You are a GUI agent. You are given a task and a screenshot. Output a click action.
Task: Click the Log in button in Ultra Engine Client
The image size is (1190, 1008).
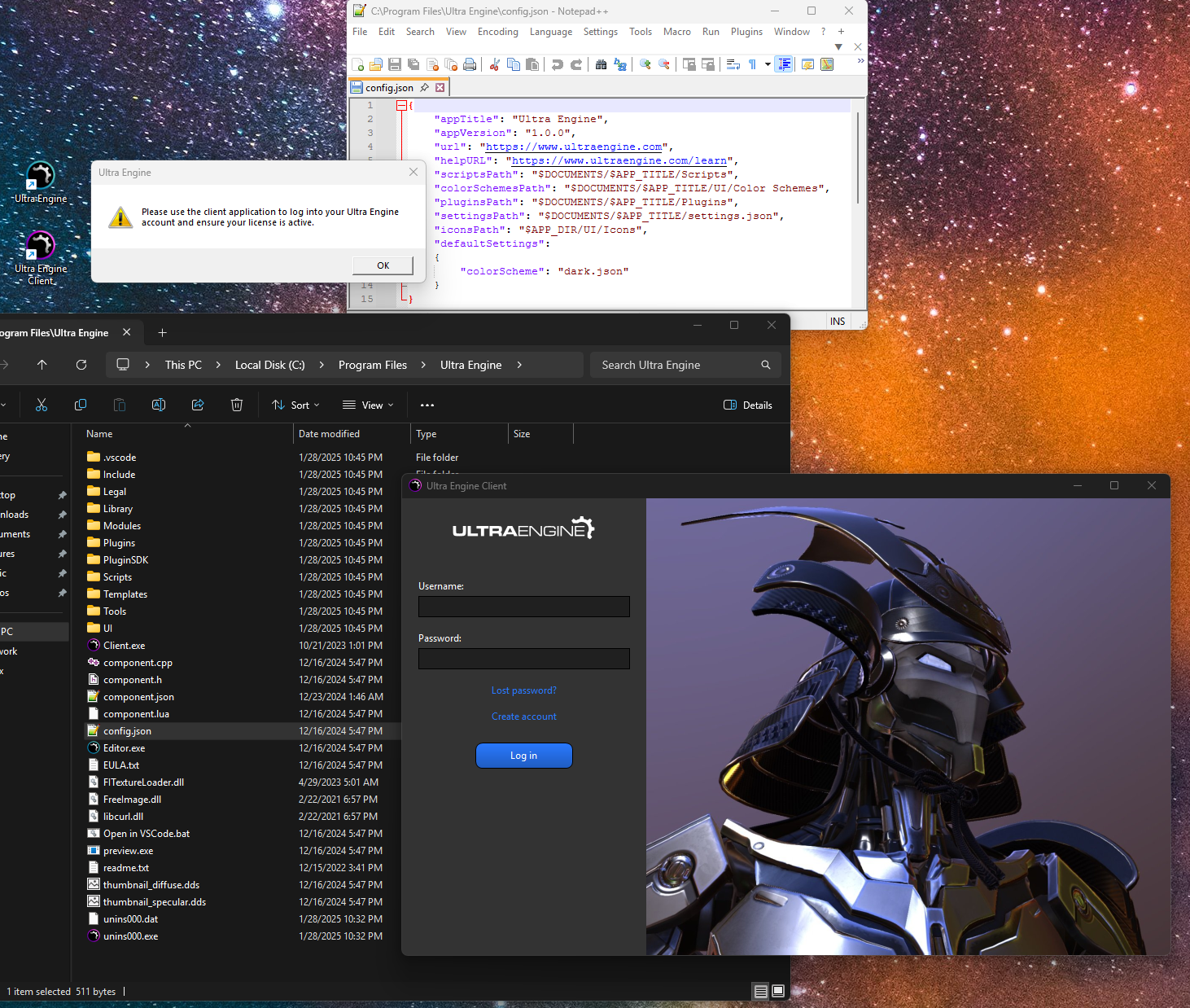click(x=524, y=756)
